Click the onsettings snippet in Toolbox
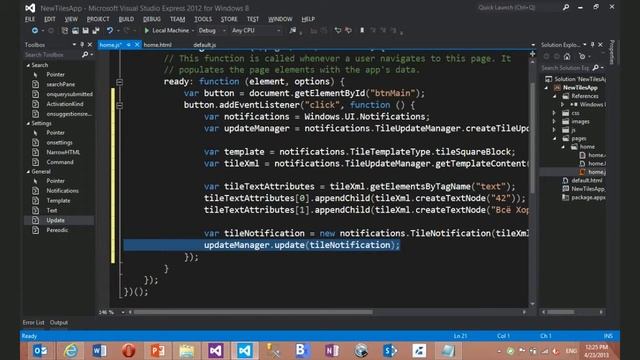The height and width of the screenshot is (360, 640). click(60, 142)
